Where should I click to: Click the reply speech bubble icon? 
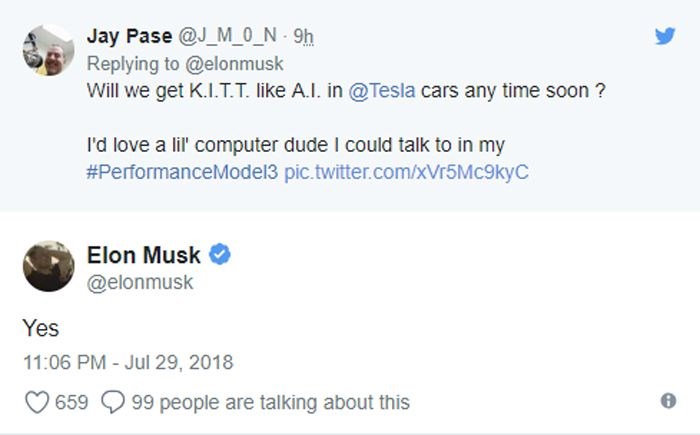tap(110, 402)
